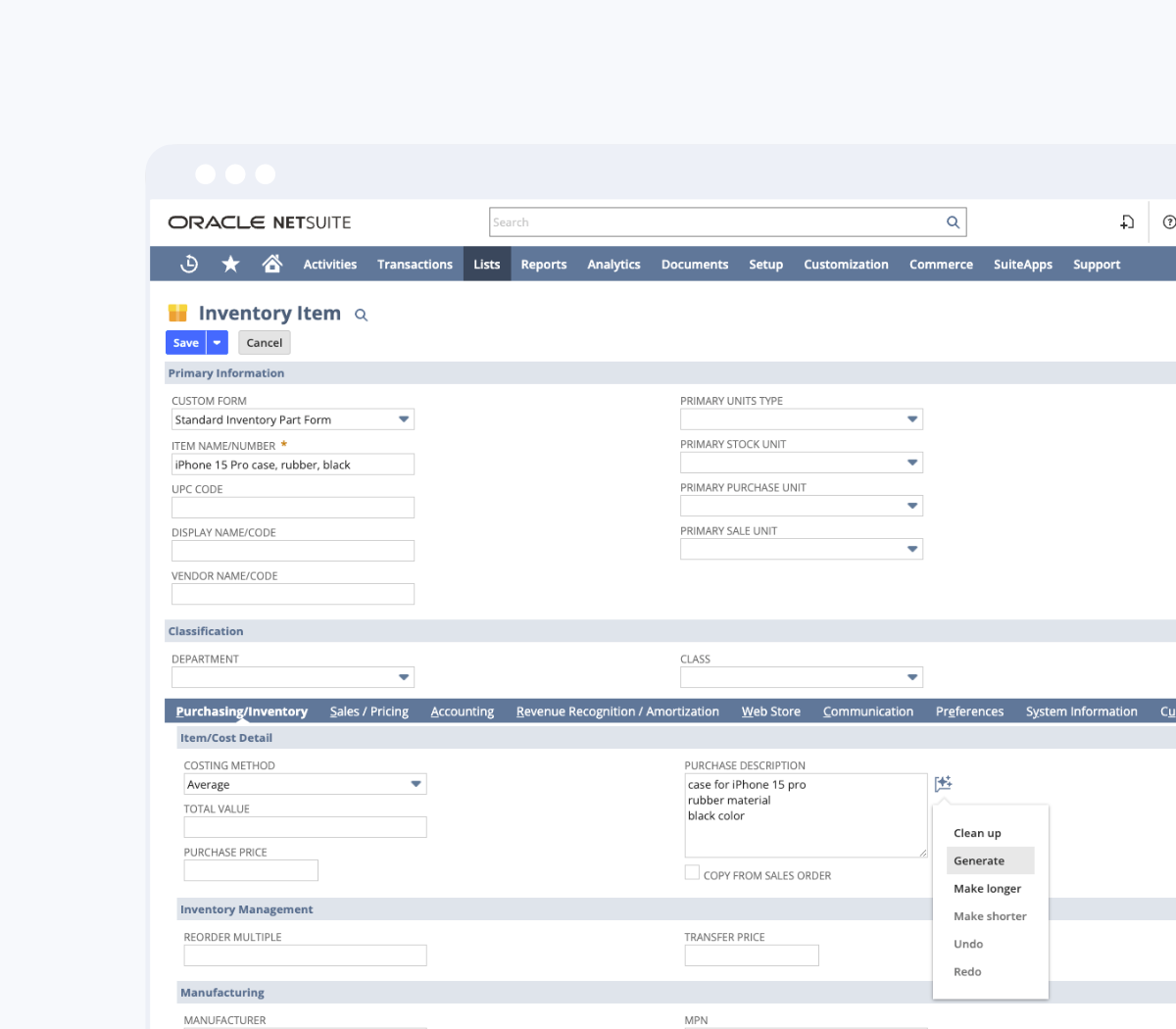The width and height of the screenshot is (1176, 1029).
Task: Click the Transfer Price field
Action: [752, 955]
